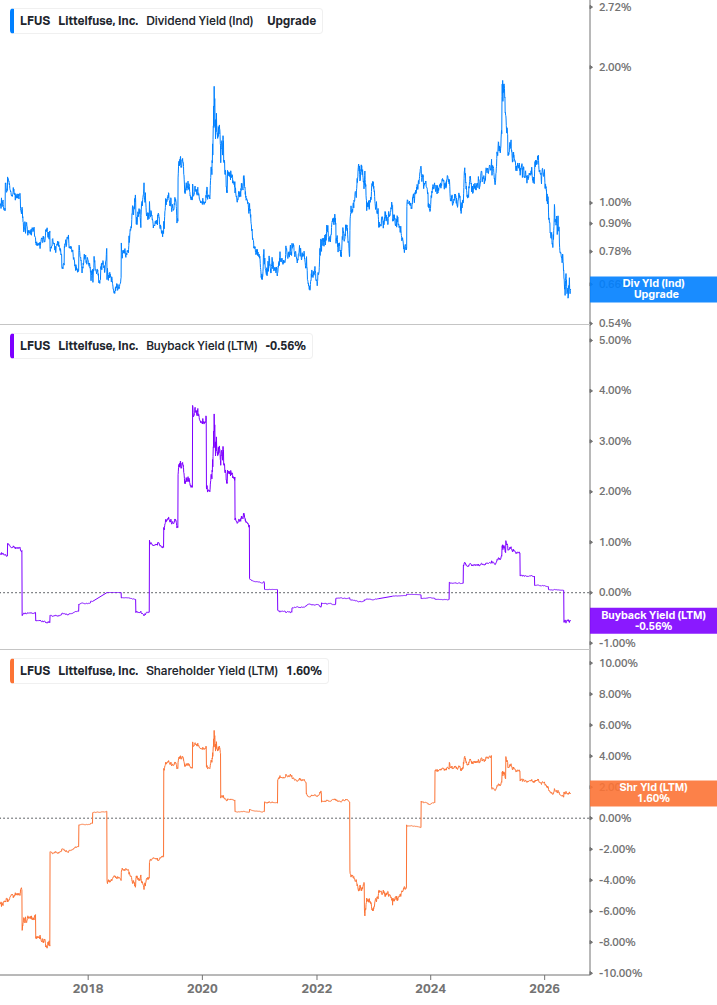The height and width of the screenshot is (1005, 717).
Task: Click the orange Shr Yld (LTM) 1.60% axis tag
Action: [654, 793]
